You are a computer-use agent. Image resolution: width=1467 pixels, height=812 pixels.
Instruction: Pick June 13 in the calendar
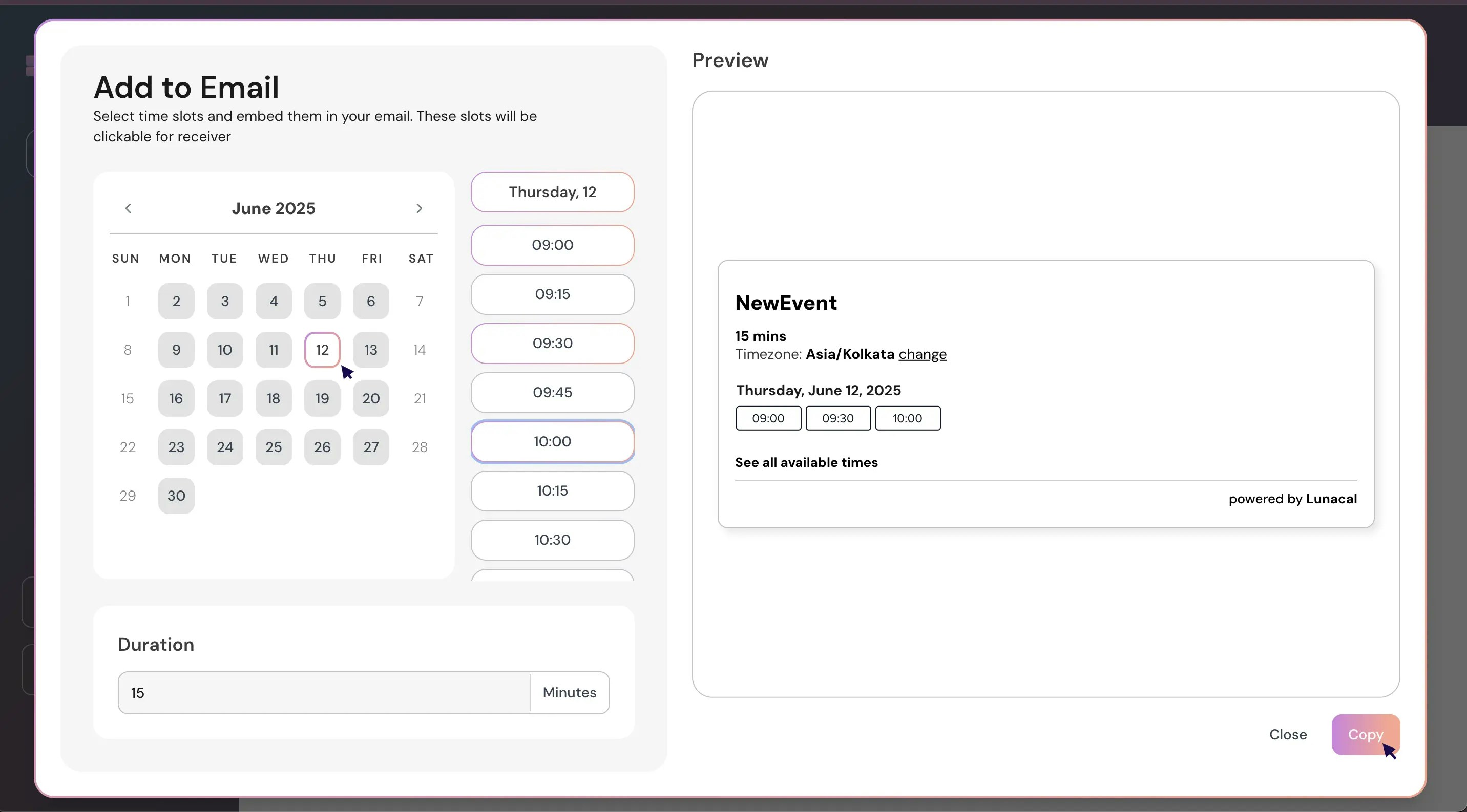(371, 349)
